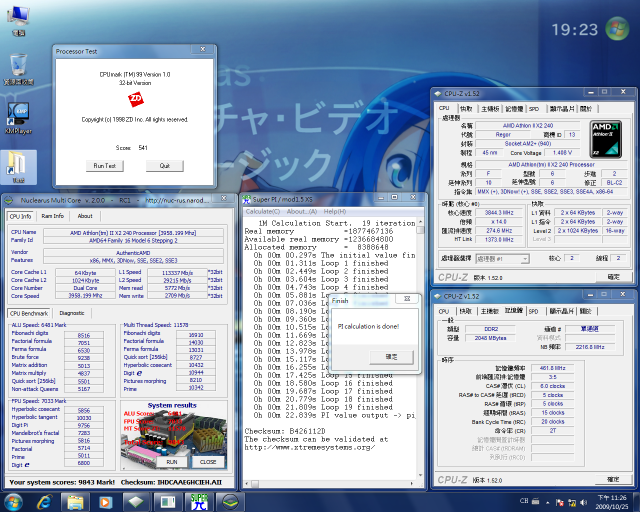Open the About menu in Super PI
The width and height of the screenshot is (640, 512).
301,212
